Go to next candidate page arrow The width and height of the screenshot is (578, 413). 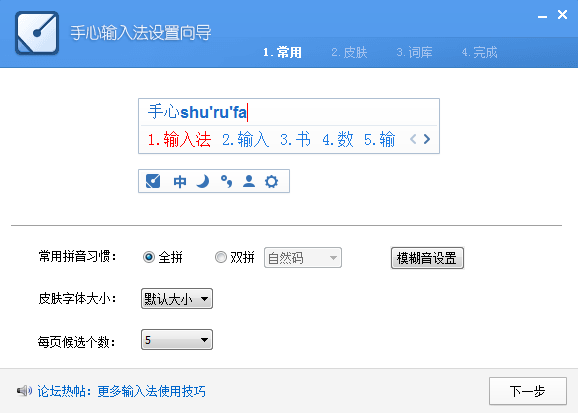pyautogui.click(x=427, y=139)
